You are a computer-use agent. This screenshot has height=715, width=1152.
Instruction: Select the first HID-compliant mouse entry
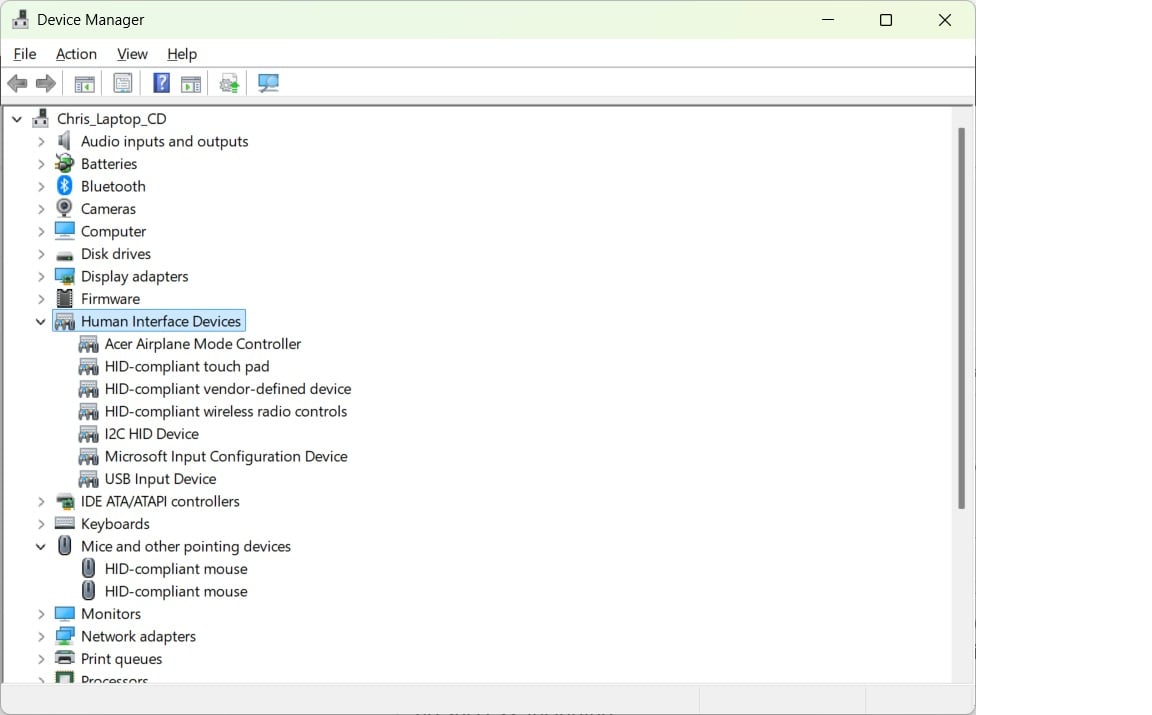[176, 569]
